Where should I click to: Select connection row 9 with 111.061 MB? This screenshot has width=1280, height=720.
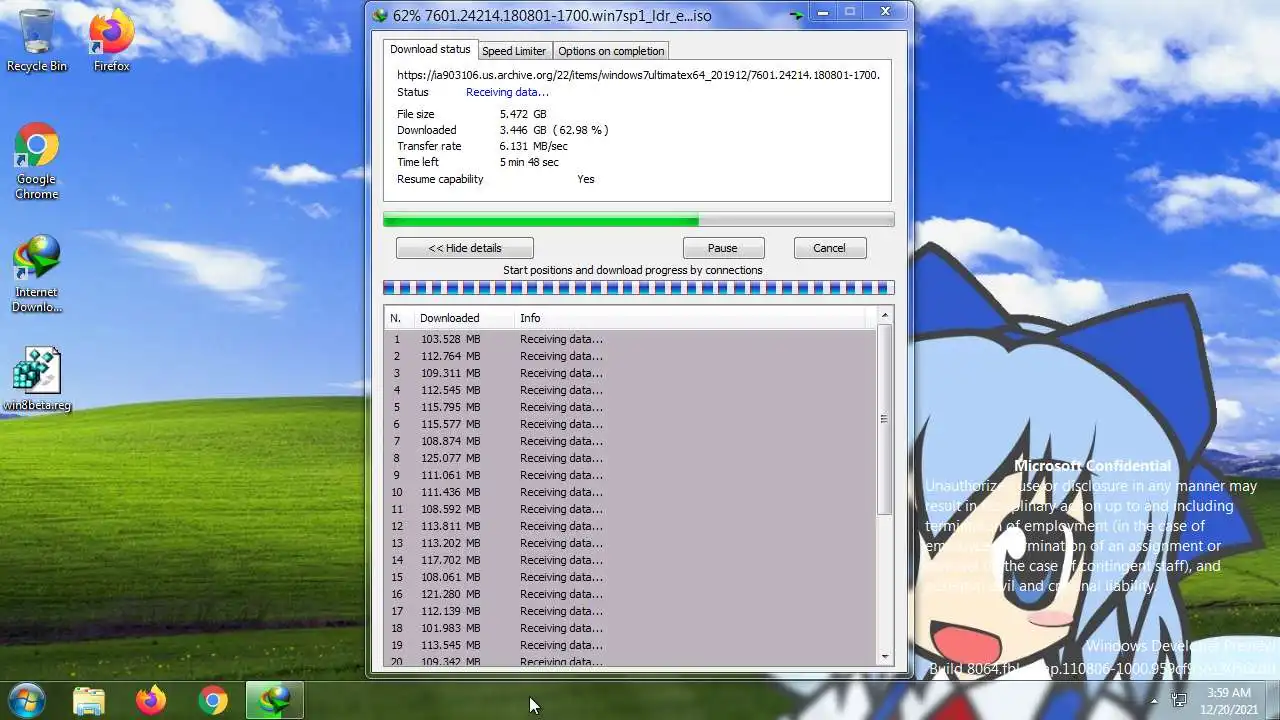point(630,475)
